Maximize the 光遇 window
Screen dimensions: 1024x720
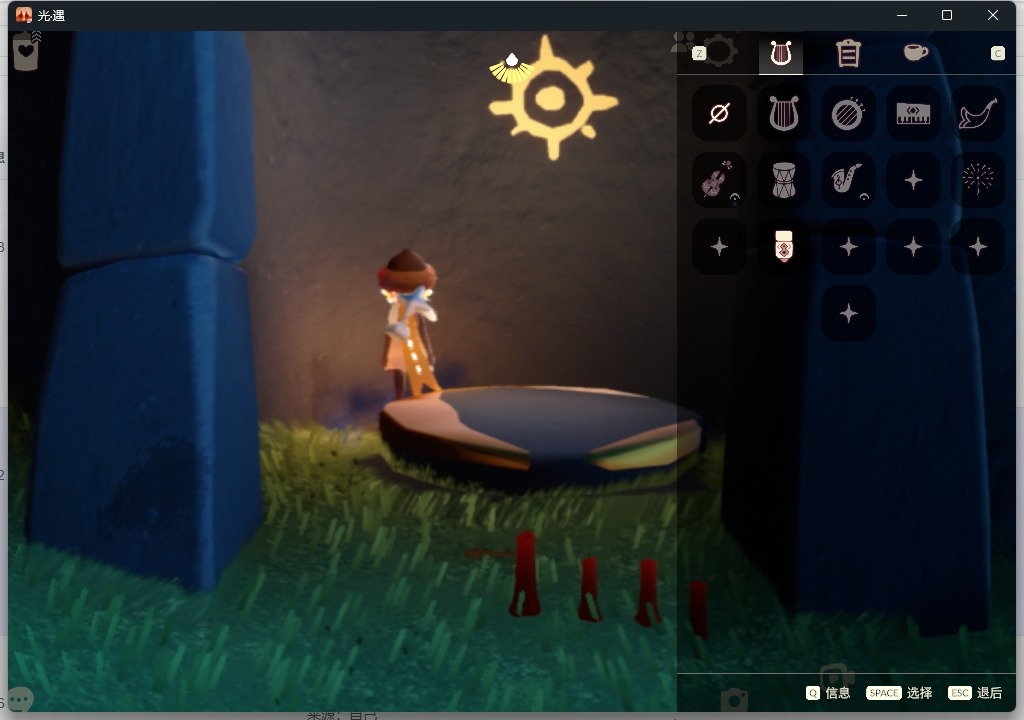click(947, 15)
